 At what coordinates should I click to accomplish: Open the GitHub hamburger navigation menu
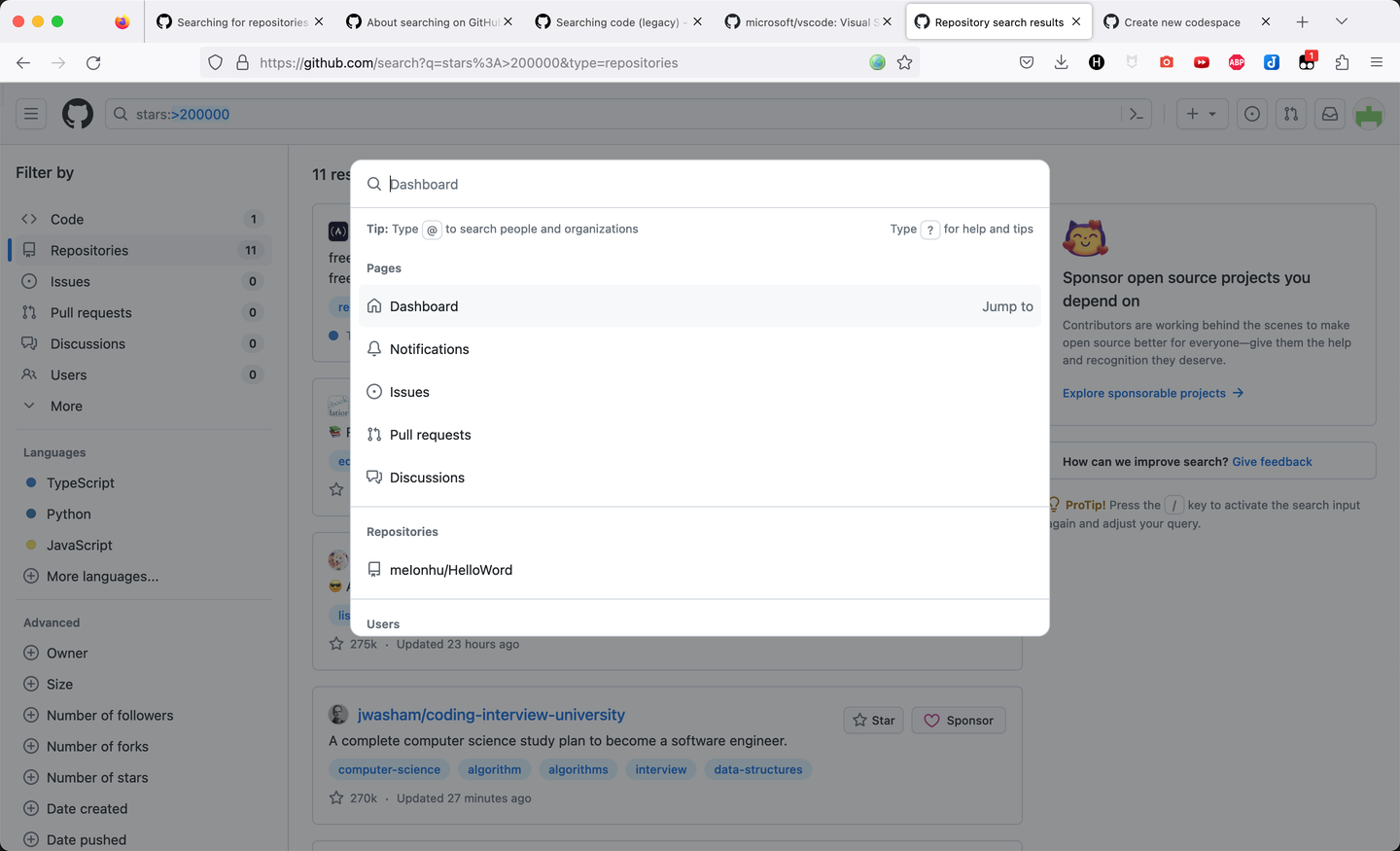click(31, 114)
